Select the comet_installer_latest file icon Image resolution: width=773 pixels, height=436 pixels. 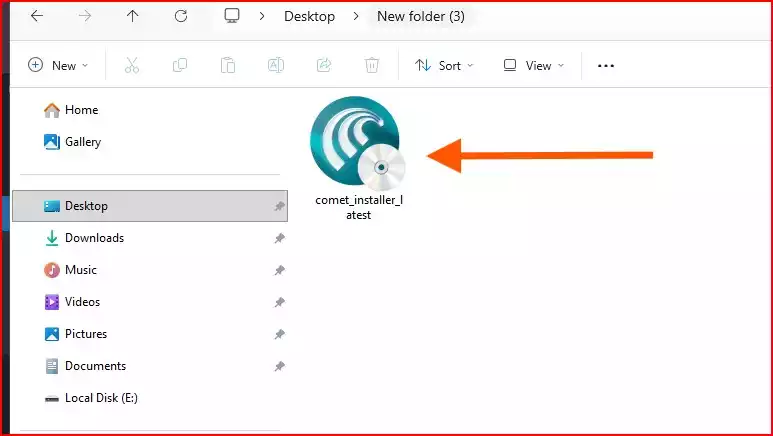coord(357,144)
